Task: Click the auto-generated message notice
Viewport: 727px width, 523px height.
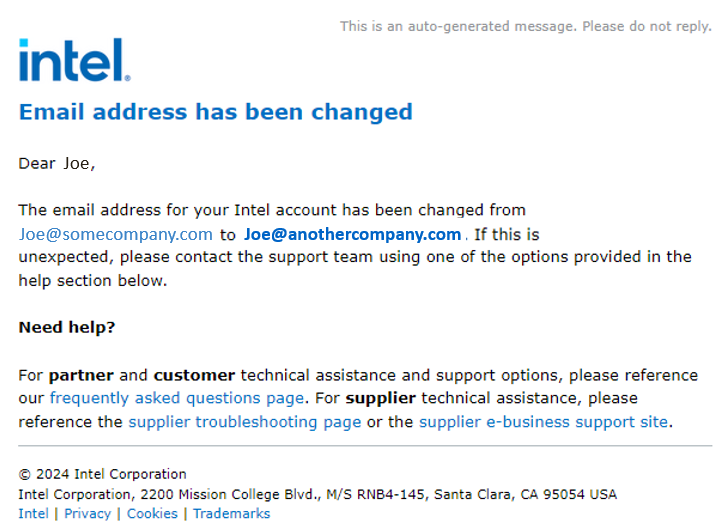Action: (525, 26)
